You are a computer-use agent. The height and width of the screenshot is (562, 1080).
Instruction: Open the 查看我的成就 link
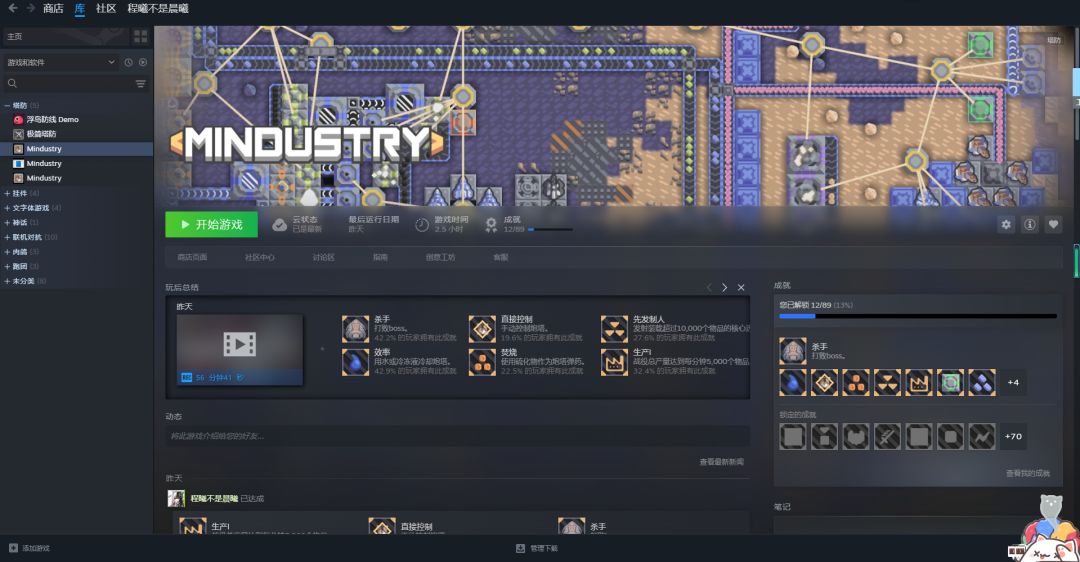pyautogui.click(x=1028, y=473)
